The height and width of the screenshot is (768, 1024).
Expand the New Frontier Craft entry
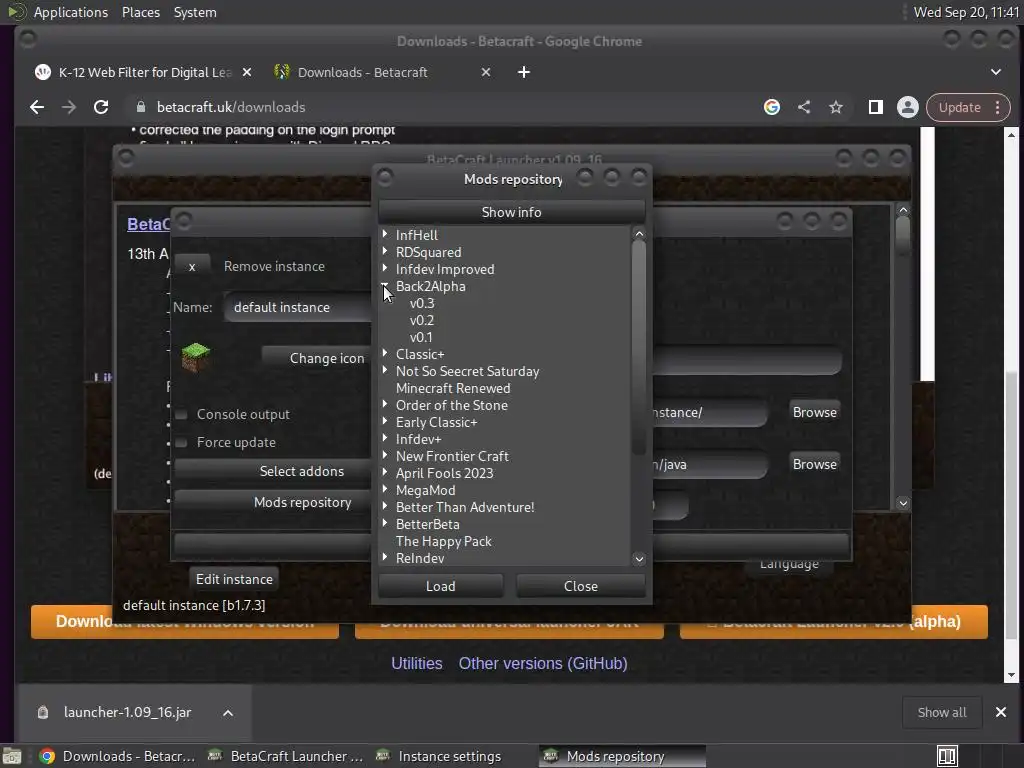click(x=385, y=455)
